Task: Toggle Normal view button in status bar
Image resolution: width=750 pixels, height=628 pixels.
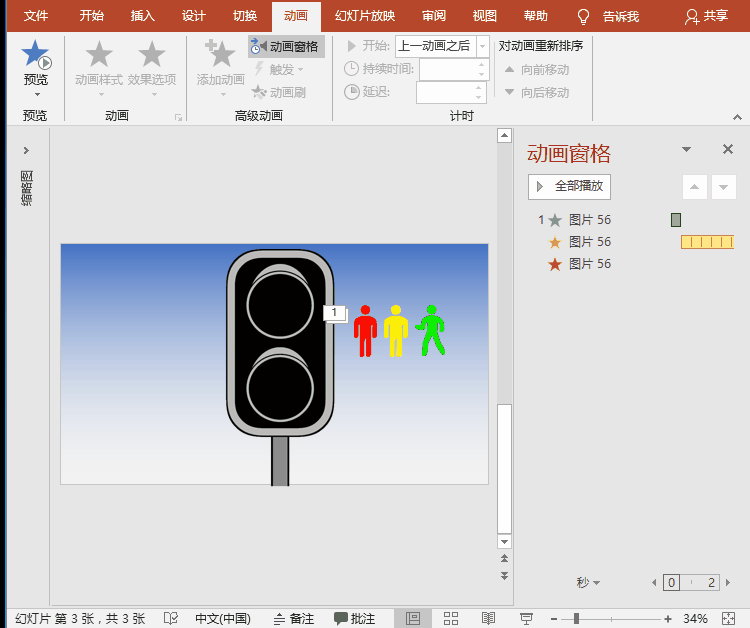Action: 413,619
